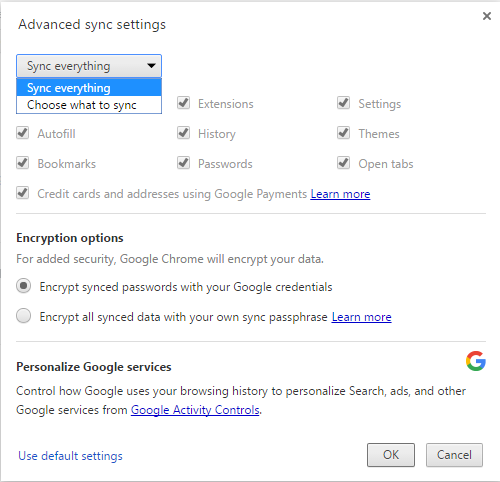Screen dimensions: 500x482
Task: Toggle the Themes checkbox
Action: pyautogui.click(x=343, y=133)
